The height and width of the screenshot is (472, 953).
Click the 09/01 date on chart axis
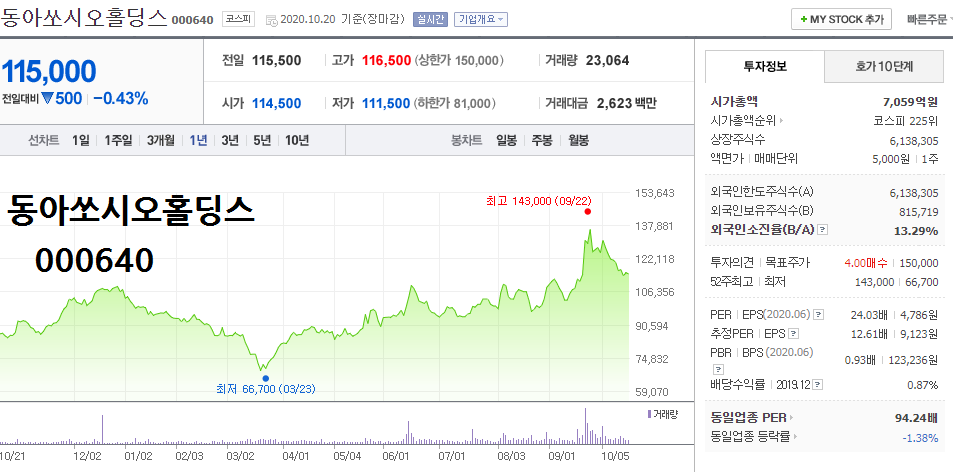point(562,454)
